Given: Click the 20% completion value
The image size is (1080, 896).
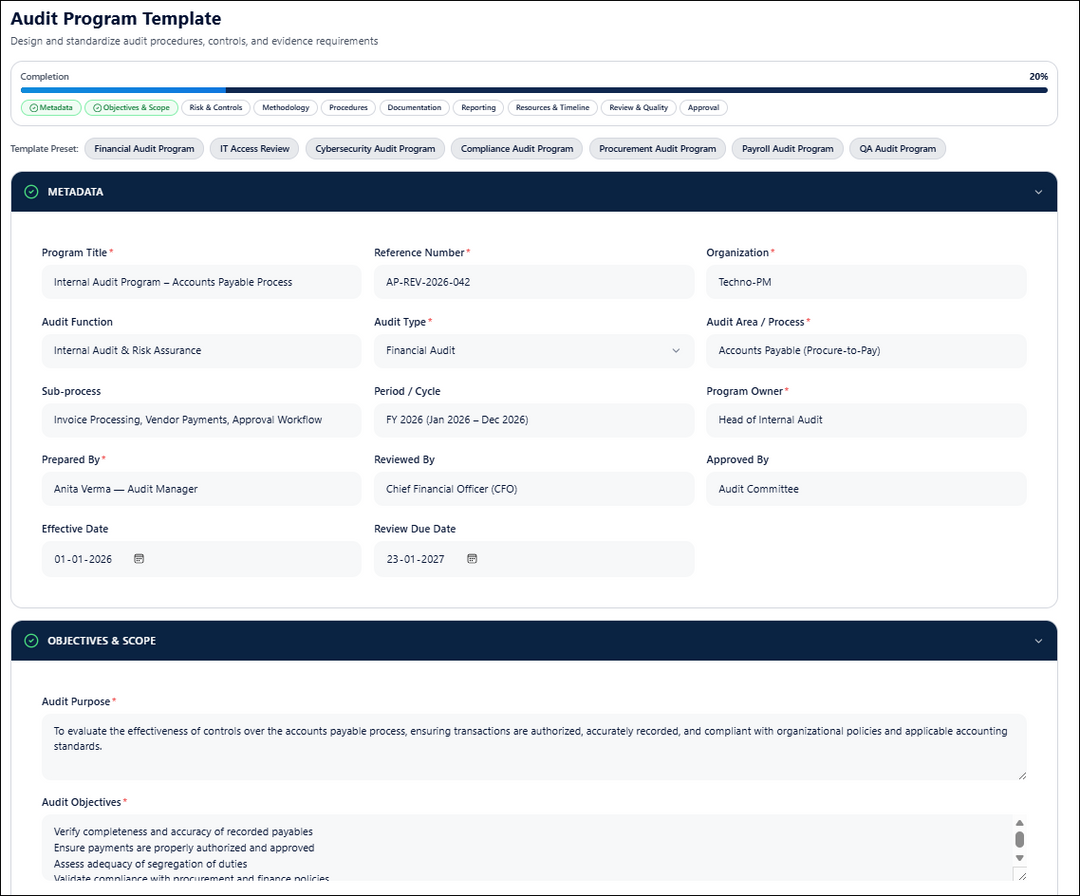Looking at the screenshot, I should coord(1038,76).
